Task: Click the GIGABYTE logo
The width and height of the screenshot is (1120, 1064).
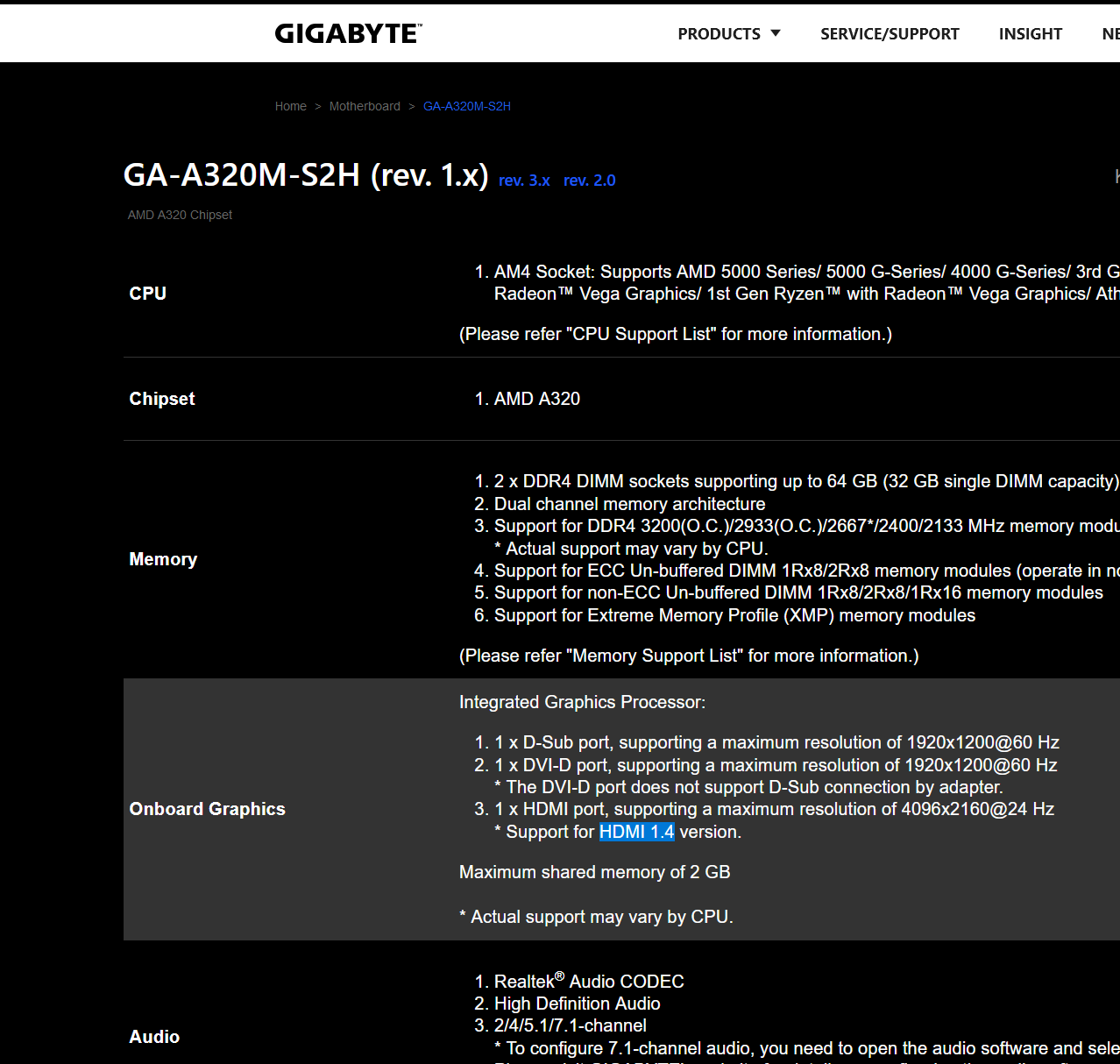Action: tap(348, 33)
